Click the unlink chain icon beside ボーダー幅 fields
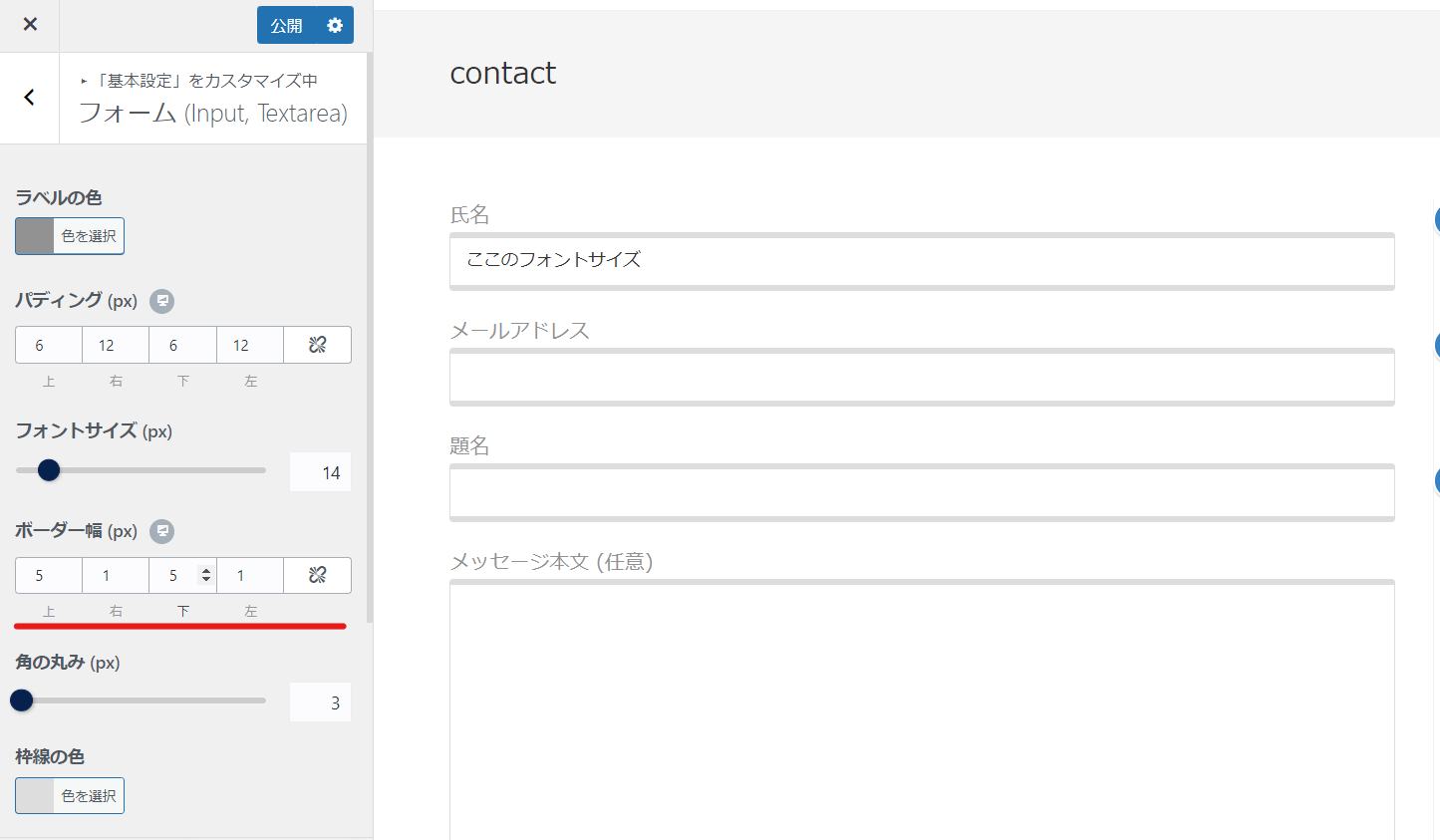The image size is (1440, 840). (317, 575)
